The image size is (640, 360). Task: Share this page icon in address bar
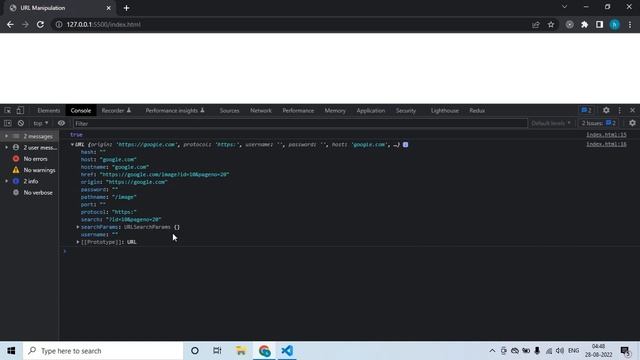tap(536, 24)
